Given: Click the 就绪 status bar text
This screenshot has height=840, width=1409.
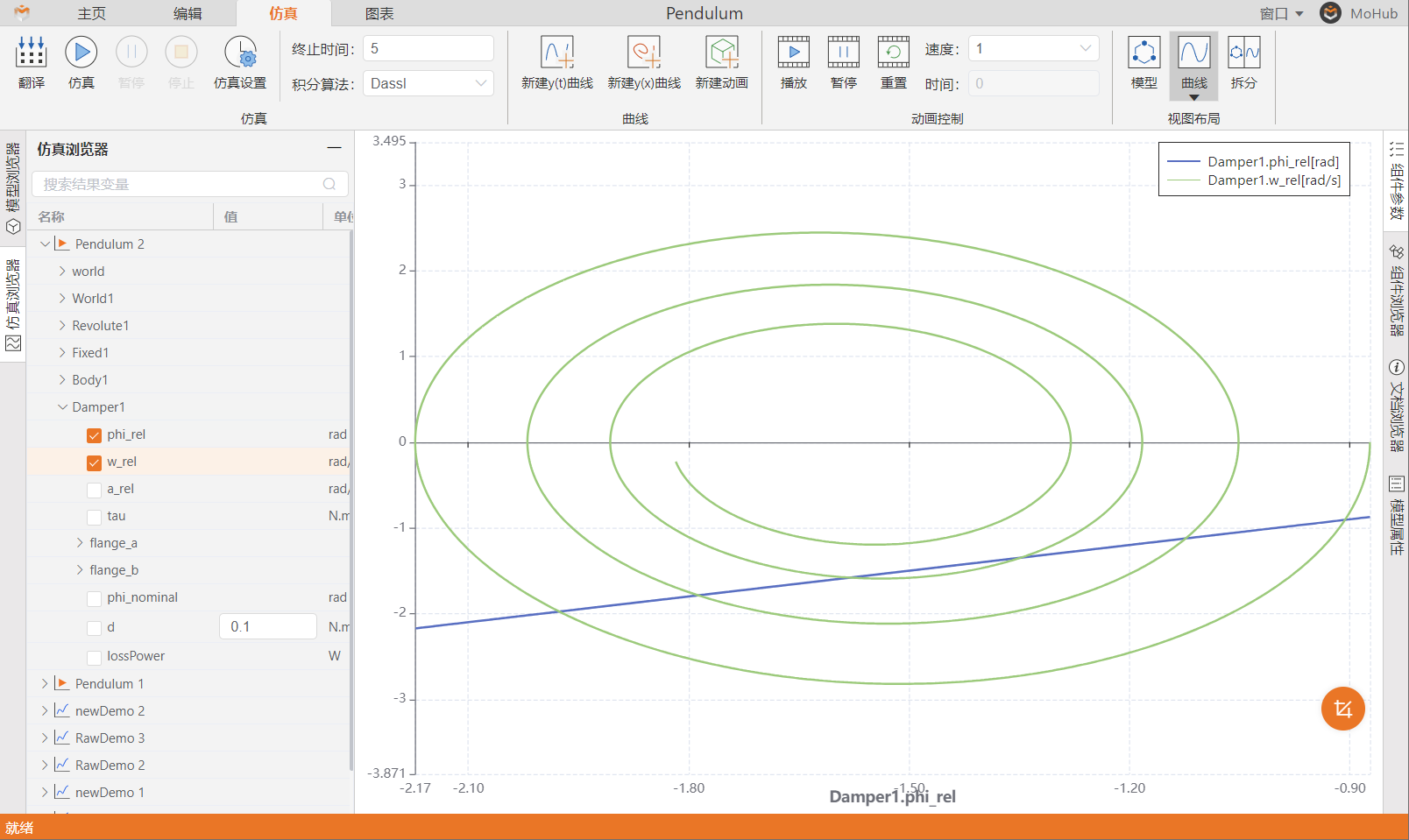Looking at the screenshot, I should (x=19, y=828).
